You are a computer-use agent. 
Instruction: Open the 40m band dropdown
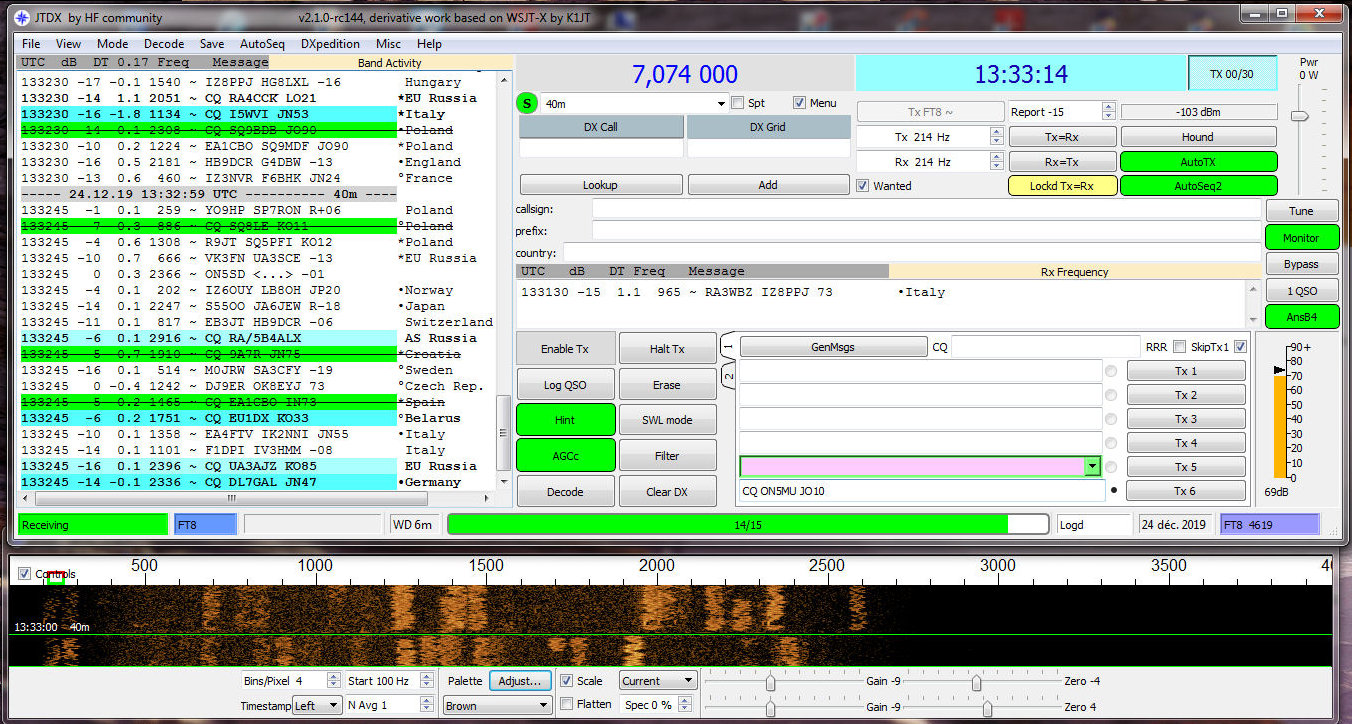[x=634, y=103]
